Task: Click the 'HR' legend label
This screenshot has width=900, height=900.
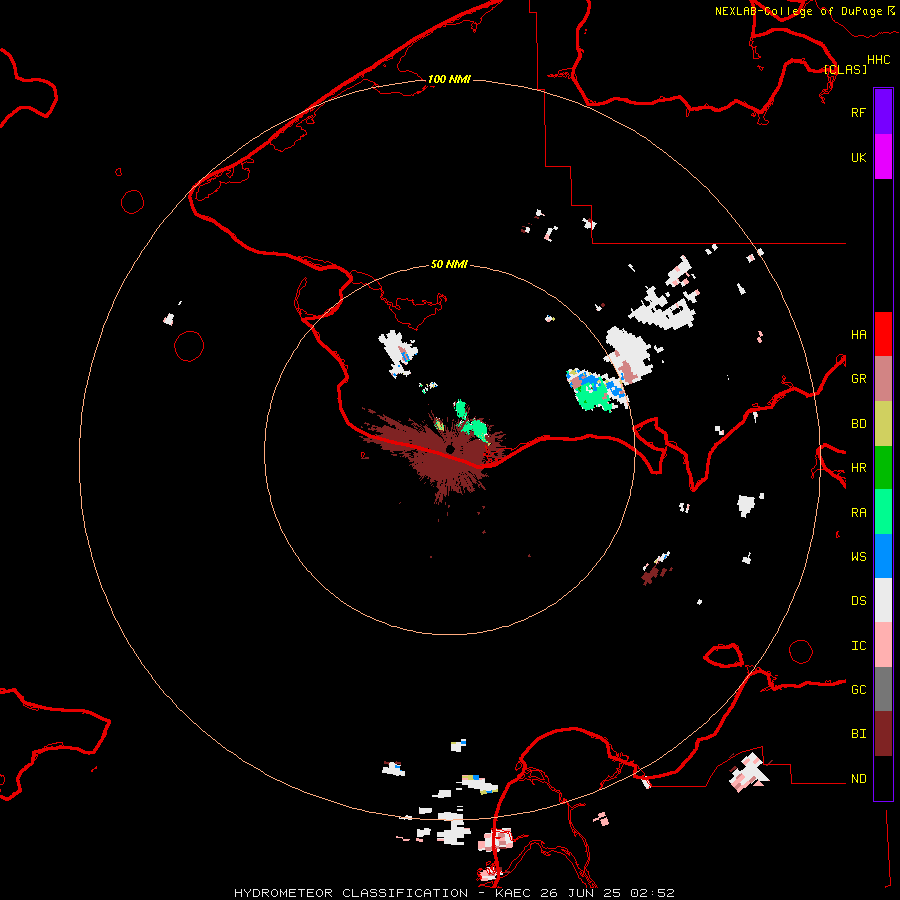Action: click(858, 468)
